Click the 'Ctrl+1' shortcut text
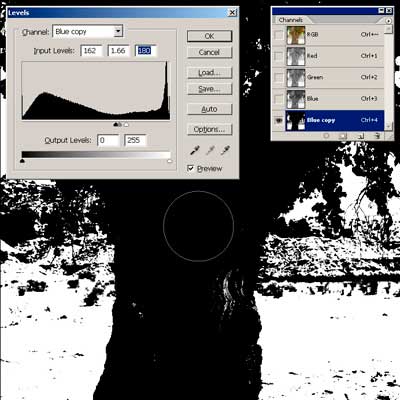 tap(369, 56)
